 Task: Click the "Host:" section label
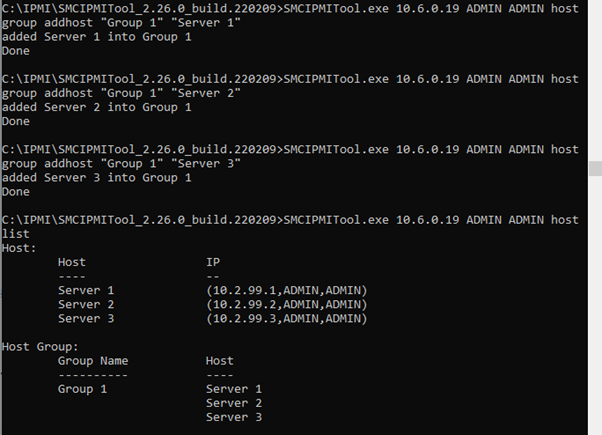19,247
